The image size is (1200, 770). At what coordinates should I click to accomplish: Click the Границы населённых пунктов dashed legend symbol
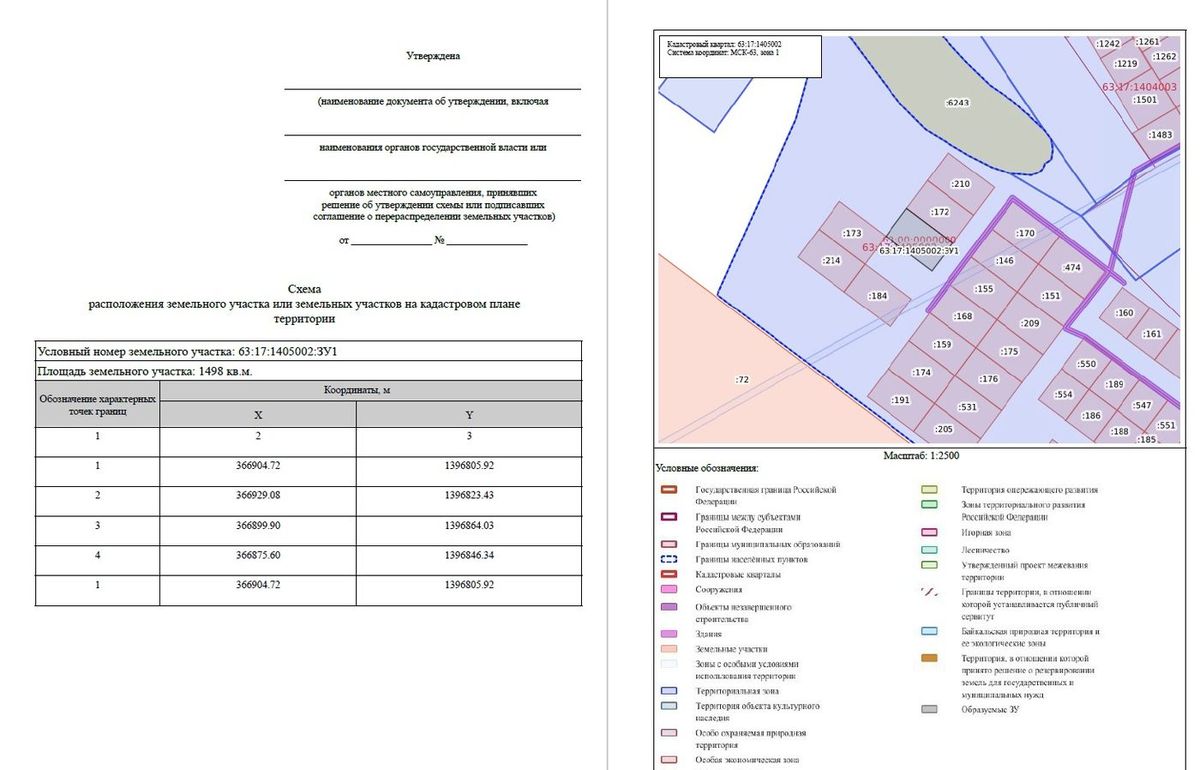tap(668, 559)
